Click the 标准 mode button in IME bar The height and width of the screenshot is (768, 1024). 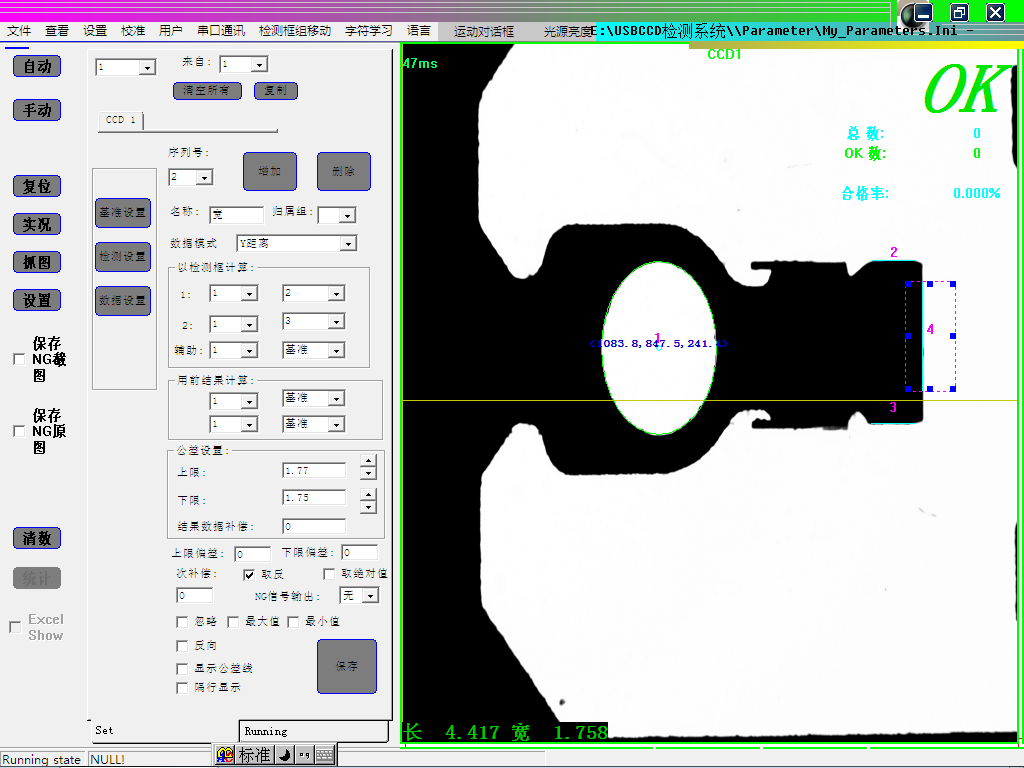[x=254, y=756]
